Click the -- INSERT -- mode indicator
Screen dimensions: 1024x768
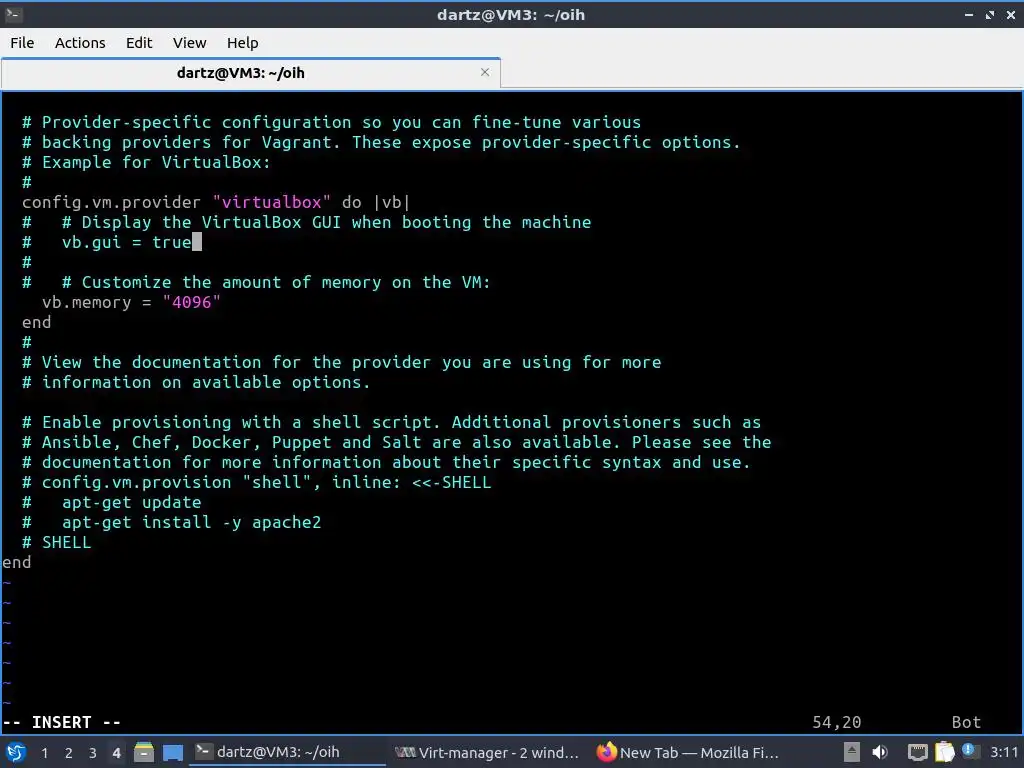62,722
